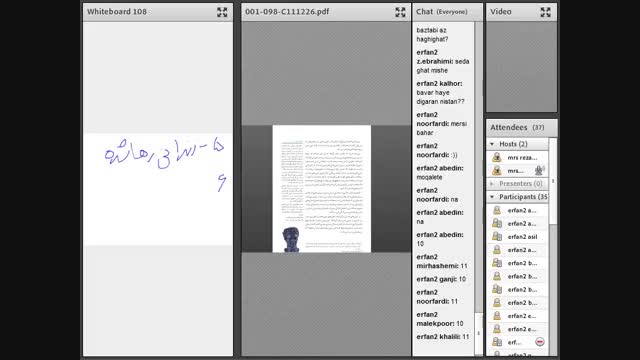Click chat message erfan2 ganji: 10
This screenshot has width=640, height=360.
pyautogui.click(x=441, y=279)
